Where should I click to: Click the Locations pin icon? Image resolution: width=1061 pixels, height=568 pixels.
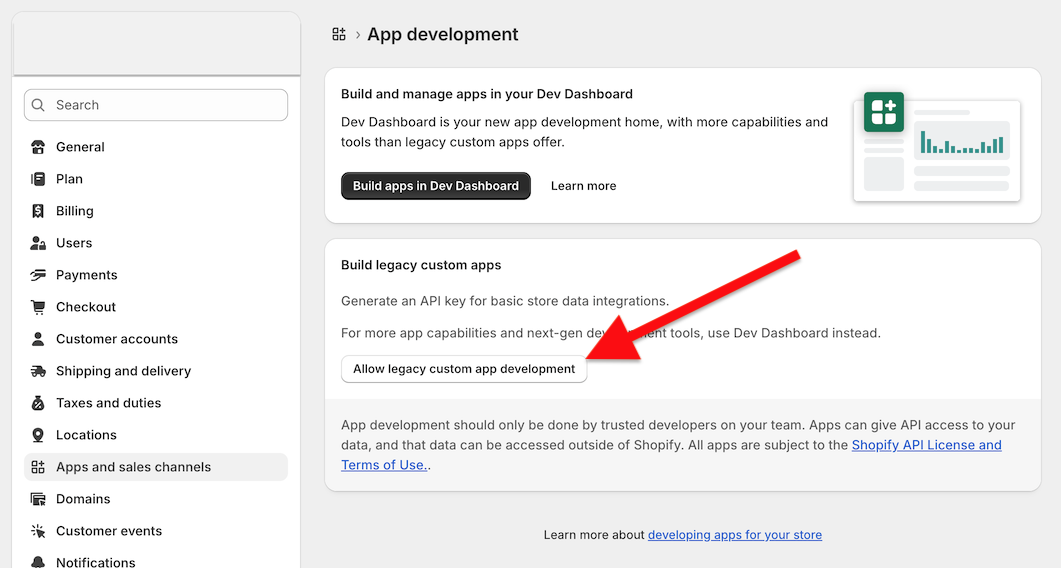coord(38,435)
